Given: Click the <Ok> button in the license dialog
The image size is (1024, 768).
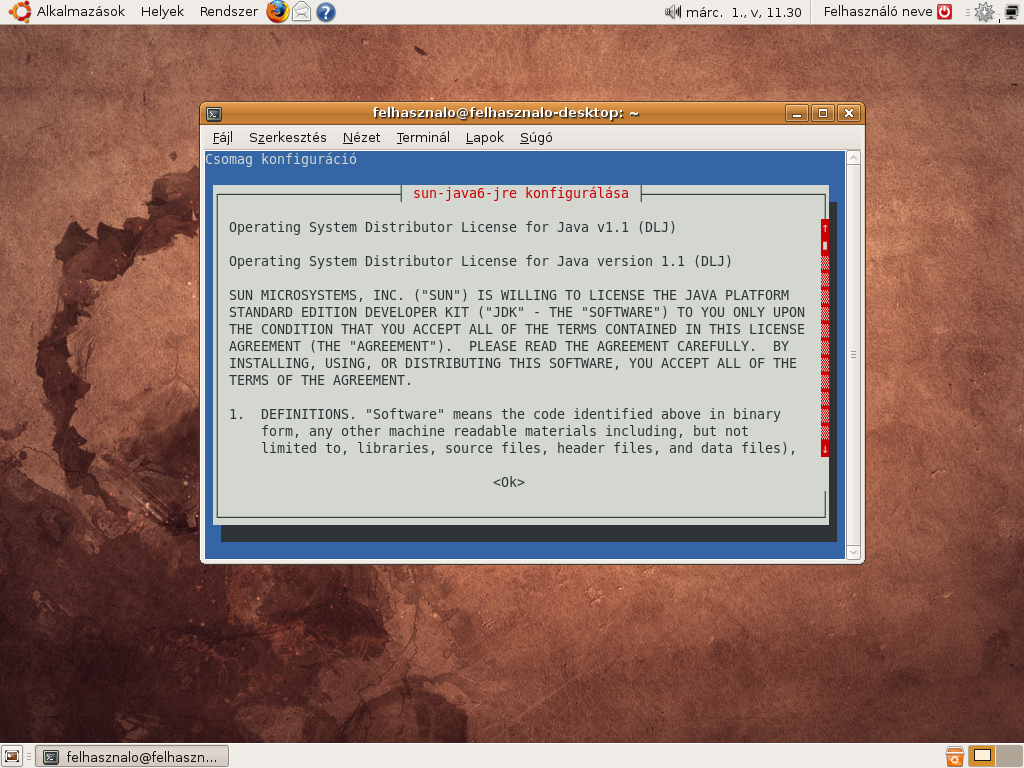Looking at the screenshot, I should (509, 482).
